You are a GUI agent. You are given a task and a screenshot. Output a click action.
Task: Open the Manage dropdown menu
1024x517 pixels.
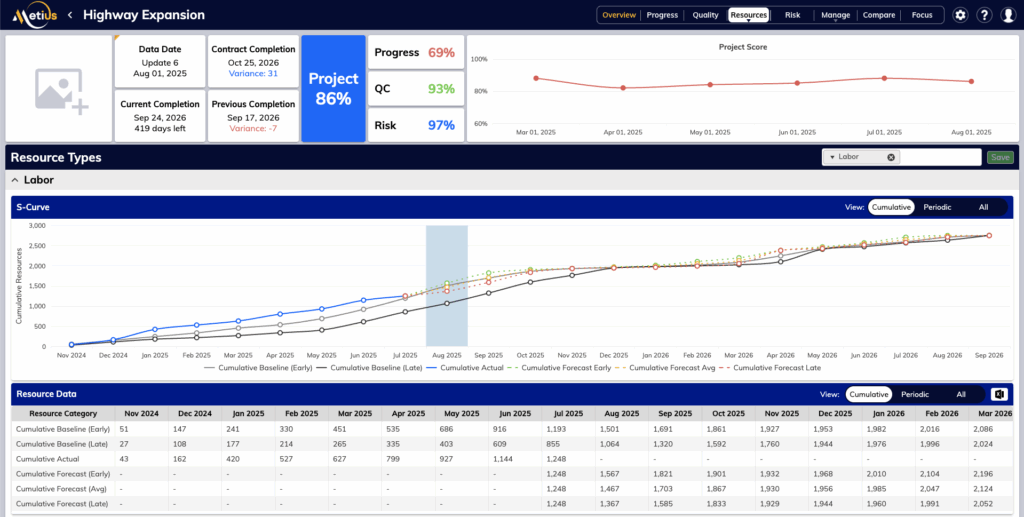tap(835, 15)
